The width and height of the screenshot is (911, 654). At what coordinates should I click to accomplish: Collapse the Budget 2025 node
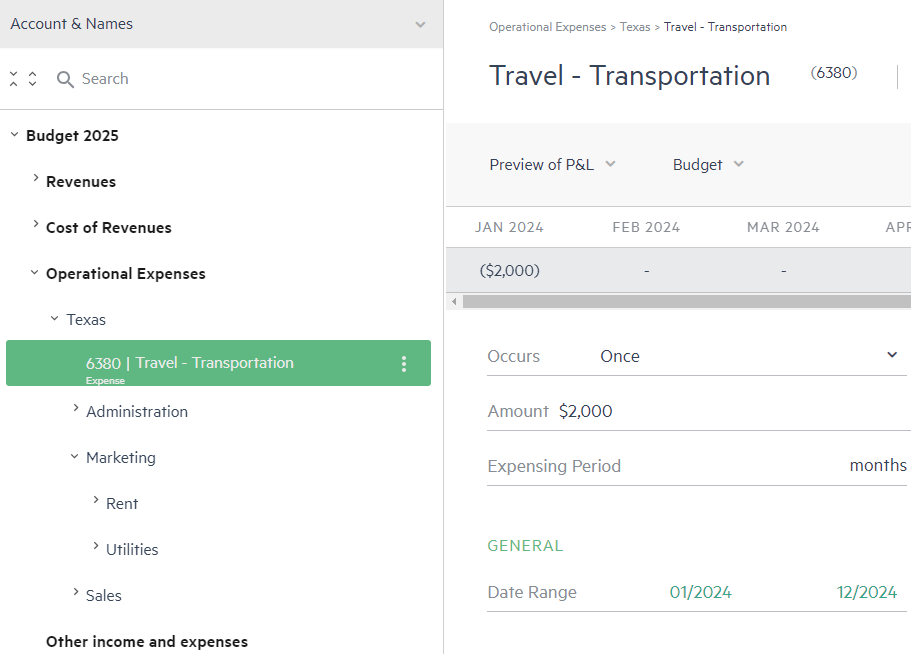tap(15, 134)
